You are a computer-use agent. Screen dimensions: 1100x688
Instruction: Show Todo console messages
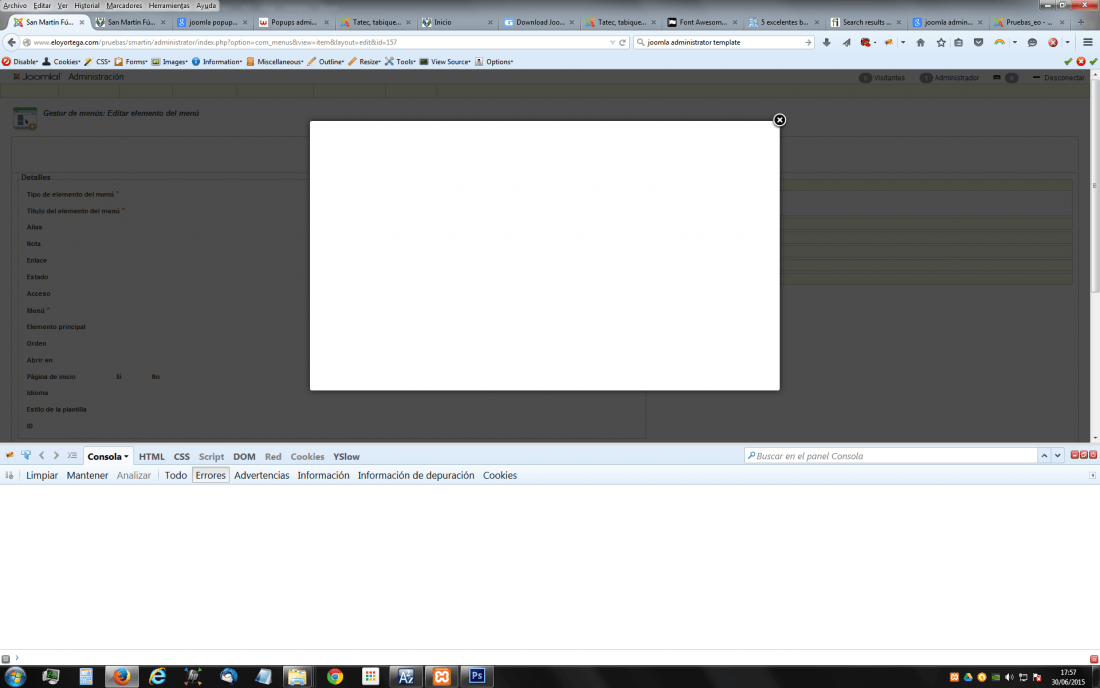[175, 475]
